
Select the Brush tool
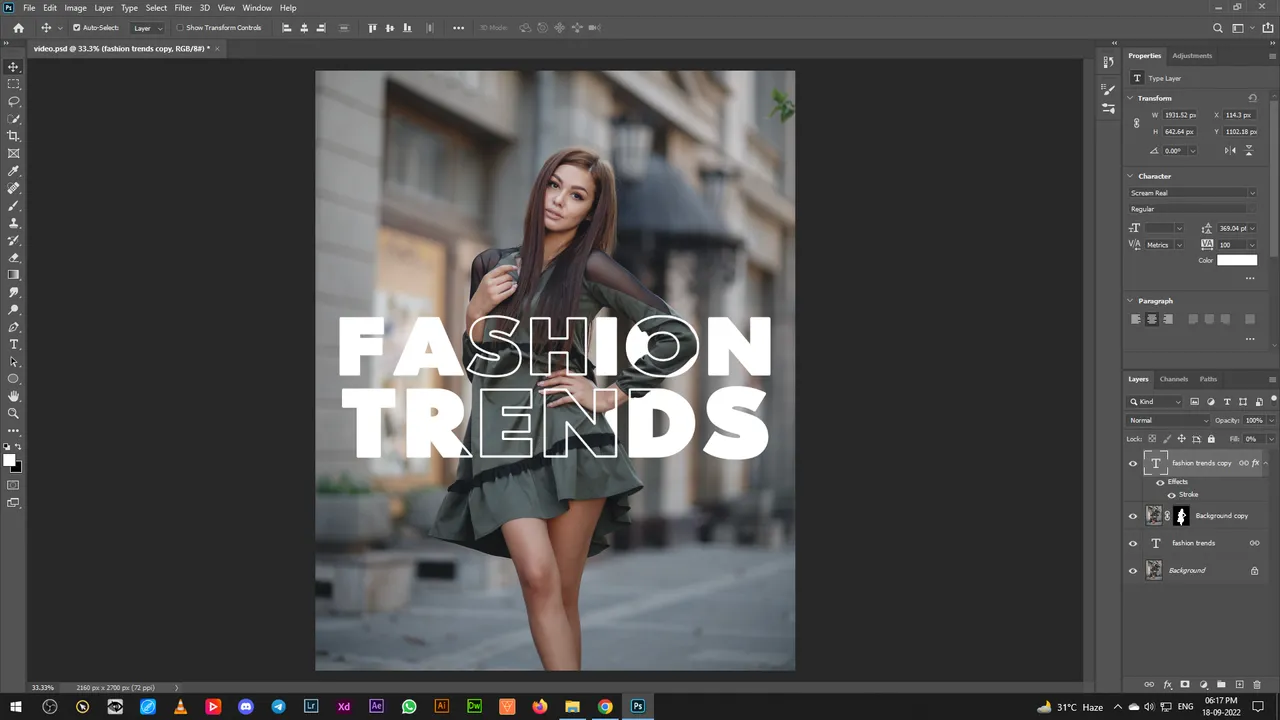click(13, 205)
